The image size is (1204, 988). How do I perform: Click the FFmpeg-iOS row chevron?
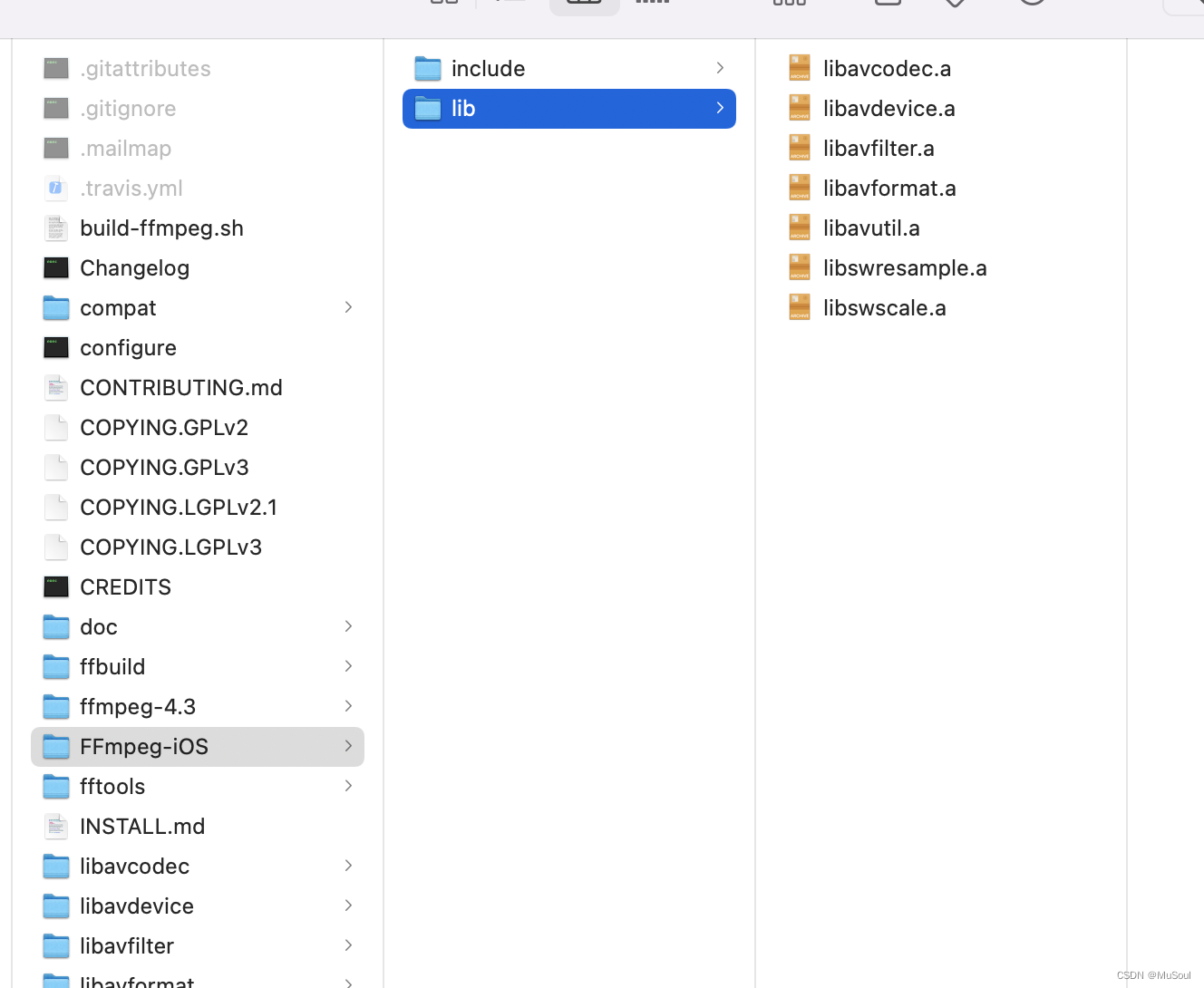[348, 746]
